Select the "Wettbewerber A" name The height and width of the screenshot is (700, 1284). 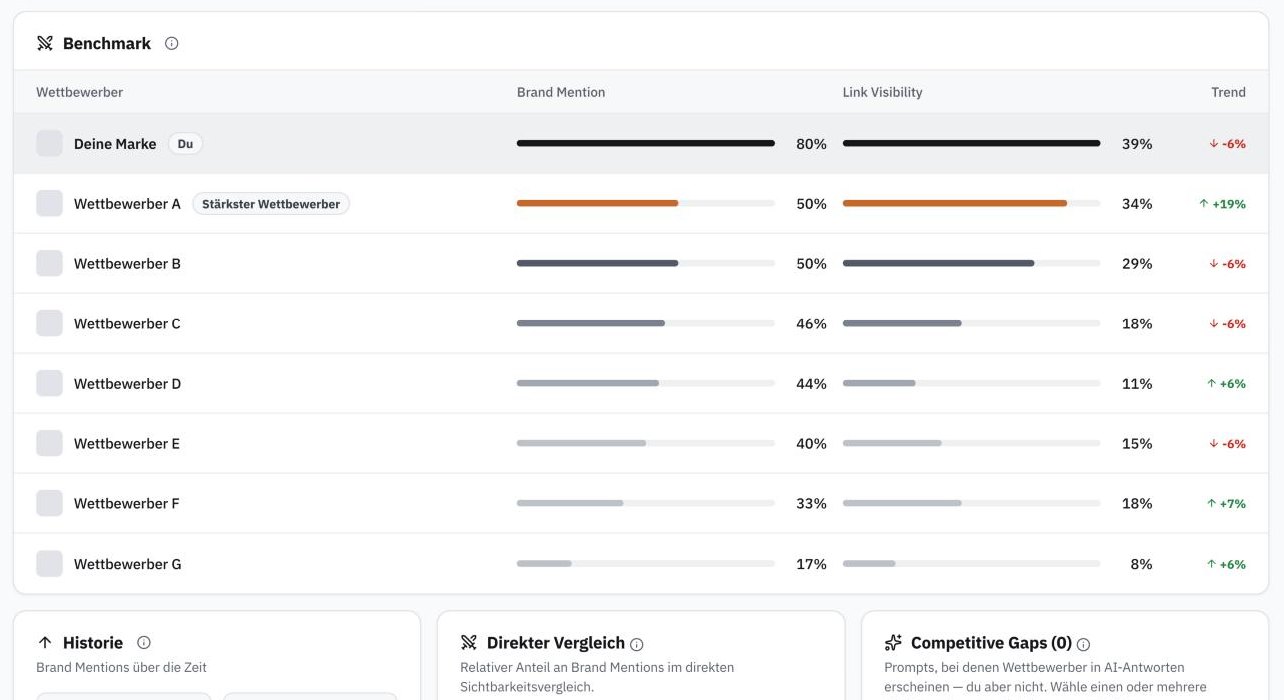pyautogui.click(x=127, y=204)
